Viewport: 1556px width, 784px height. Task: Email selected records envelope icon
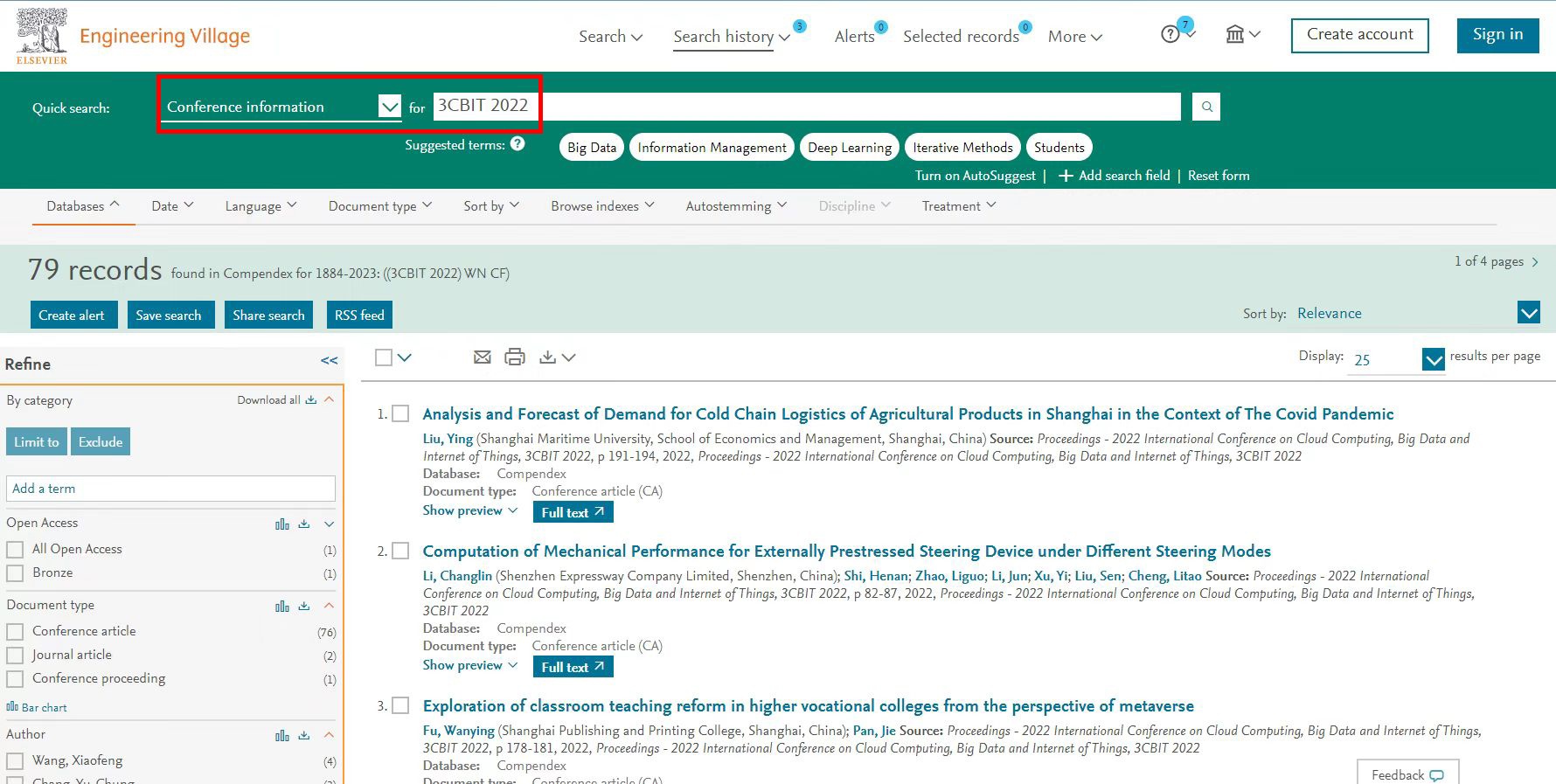coord(482,357)
